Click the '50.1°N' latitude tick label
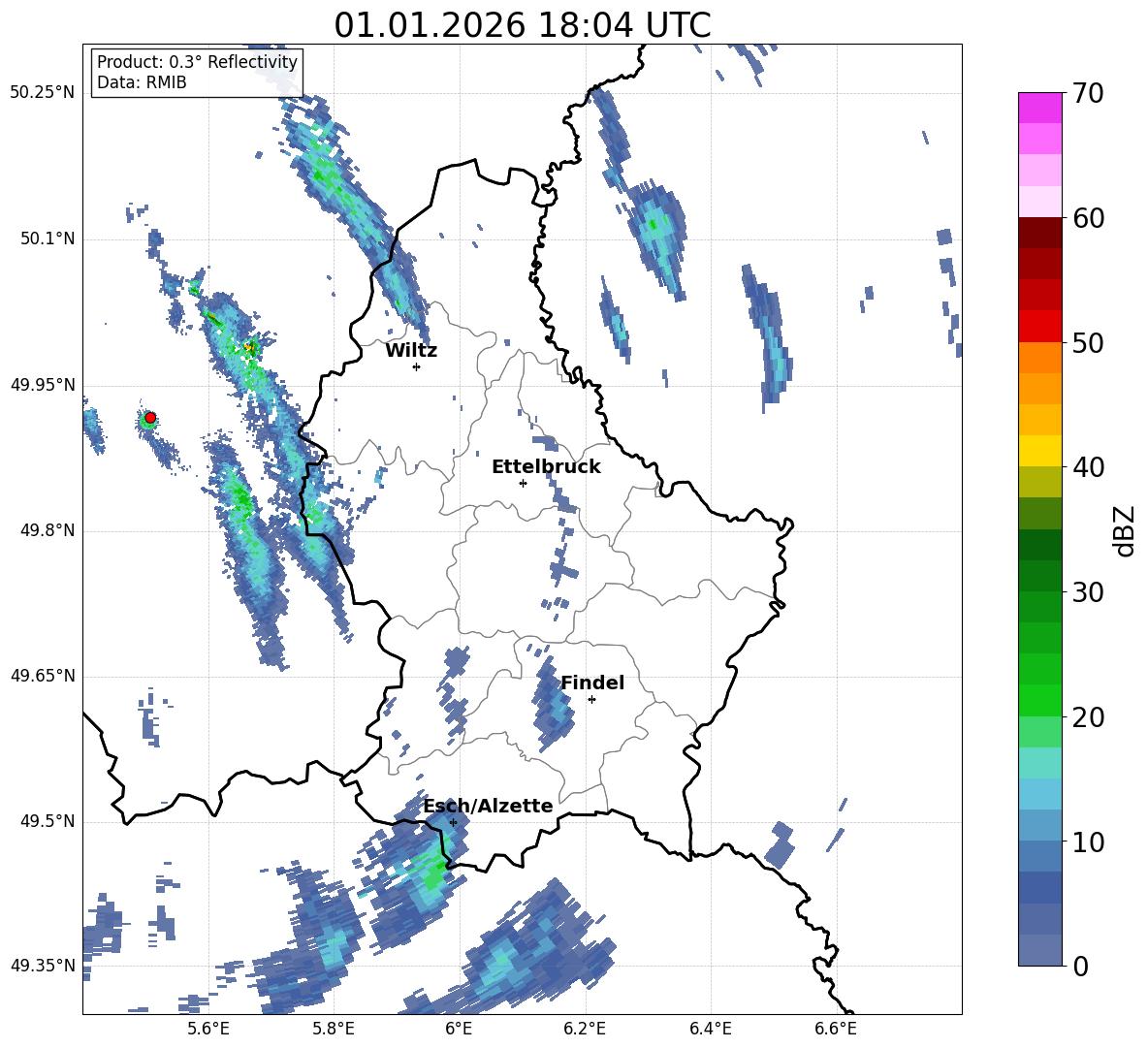Screen dimensions: 1148x1048 click(x=47, y=239)
